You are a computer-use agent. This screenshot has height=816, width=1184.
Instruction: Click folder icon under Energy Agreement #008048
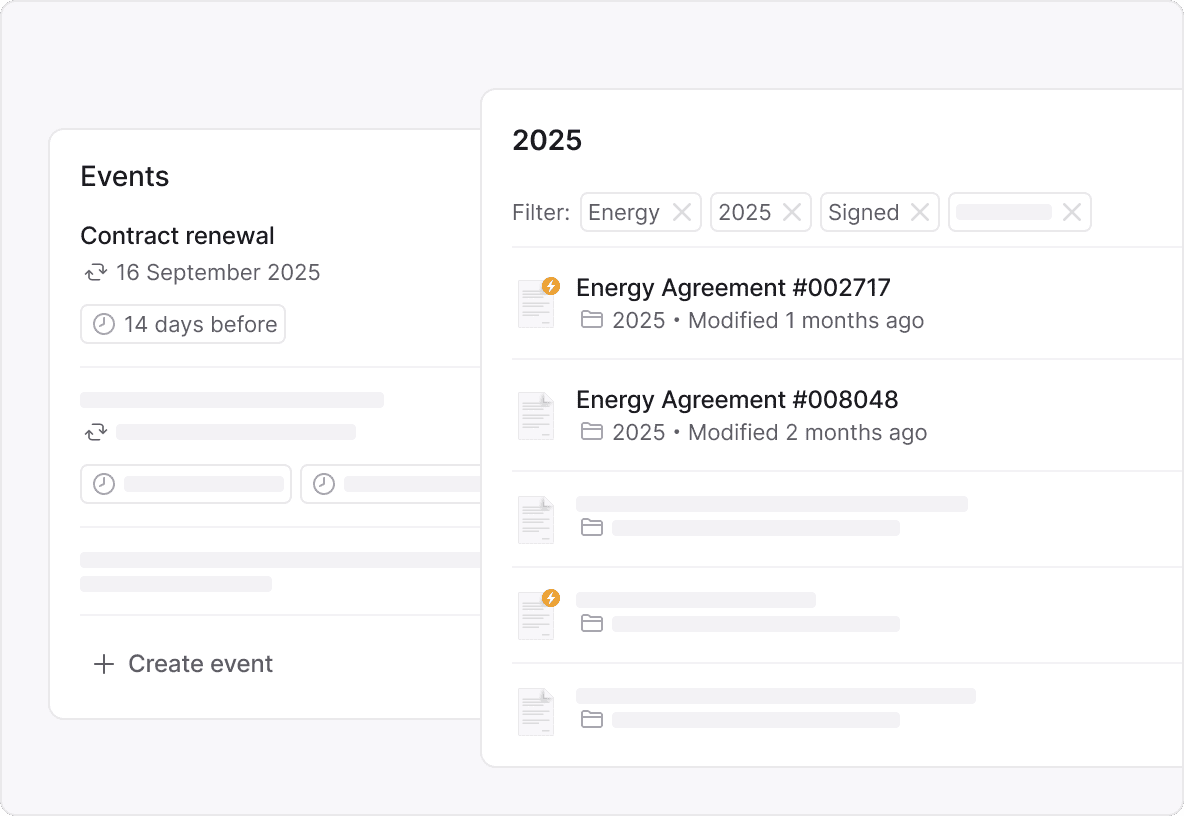592,432
